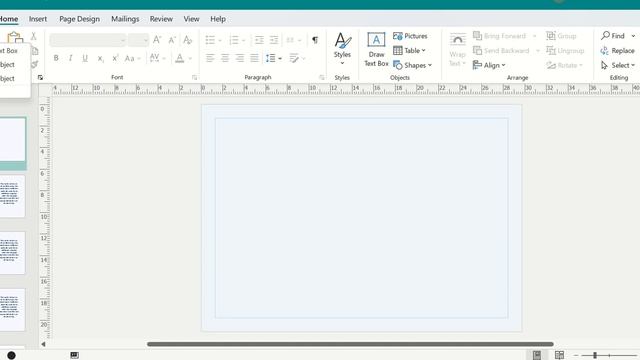The height and width of the screenshot is (360, 640).
Task: Click Replace in Editing group
Action: 618,51
